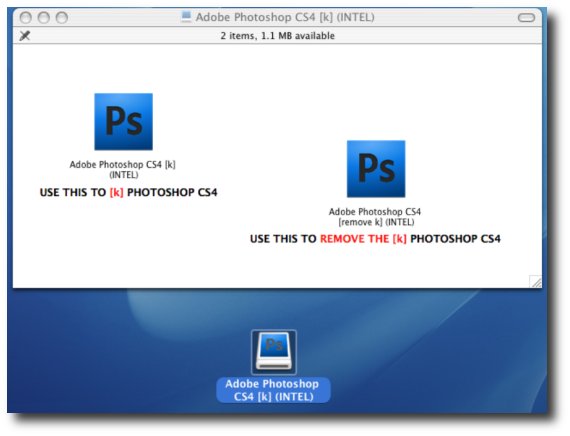Zoom the window using third title button
Screen dimensions: 570x436
(62, 17)
